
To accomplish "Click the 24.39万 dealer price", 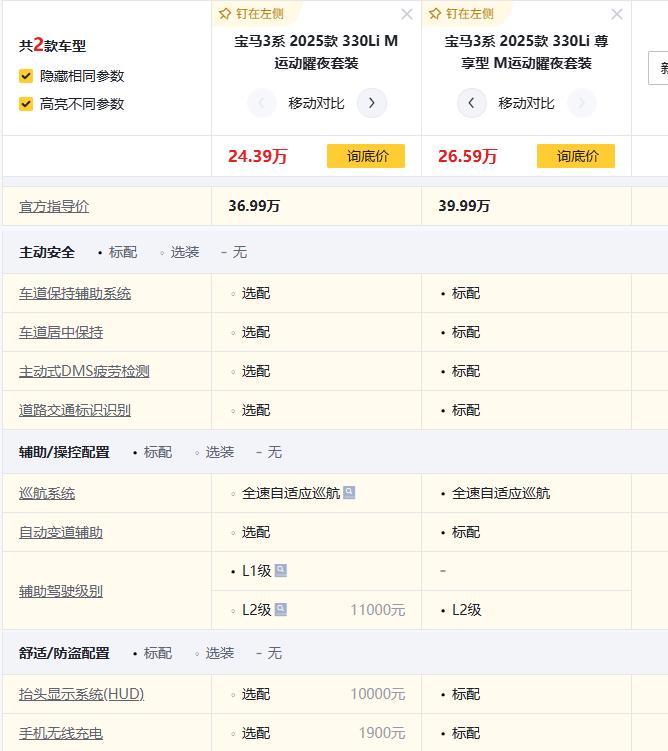I will tap(258, 156).
